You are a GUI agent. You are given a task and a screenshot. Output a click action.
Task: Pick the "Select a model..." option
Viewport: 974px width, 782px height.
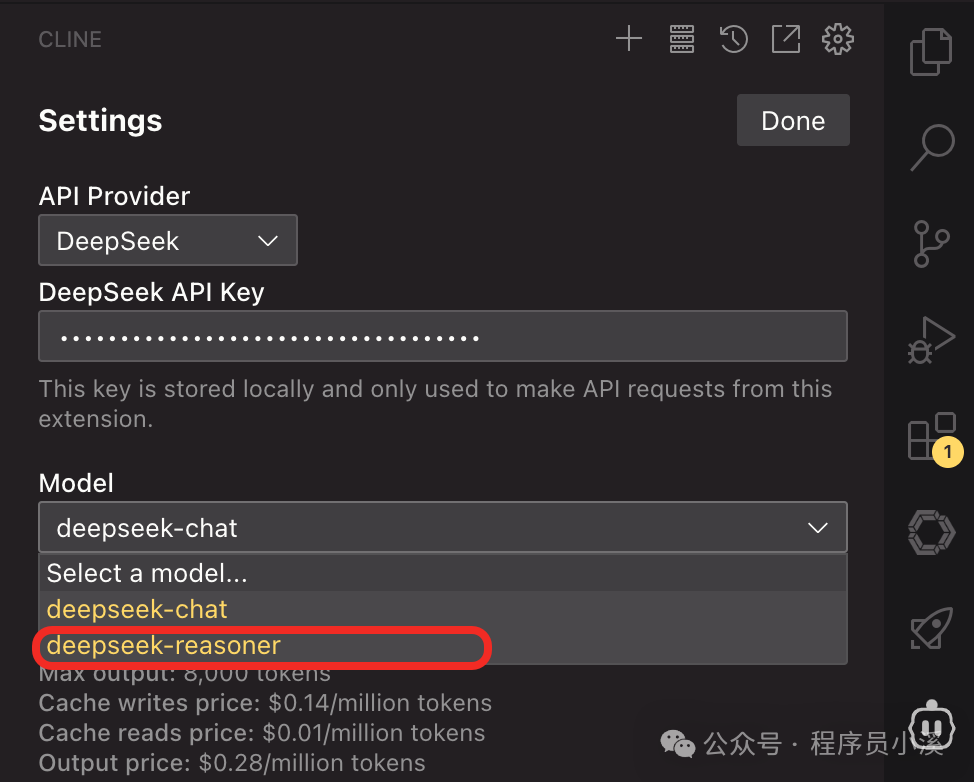(147, 573)
